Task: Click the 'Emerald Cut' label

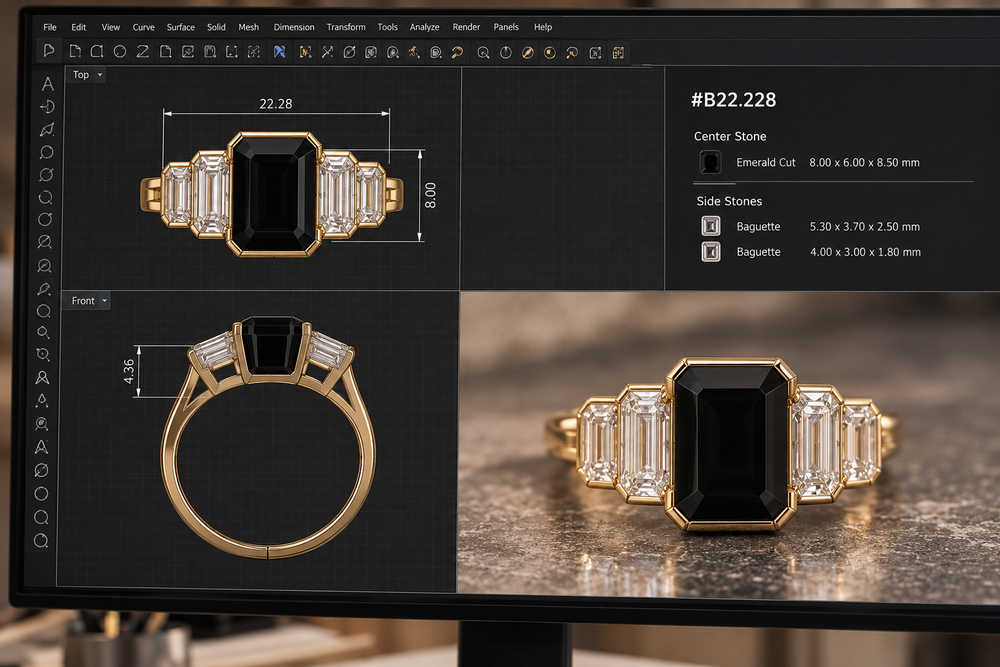Action: coord(765,163)
